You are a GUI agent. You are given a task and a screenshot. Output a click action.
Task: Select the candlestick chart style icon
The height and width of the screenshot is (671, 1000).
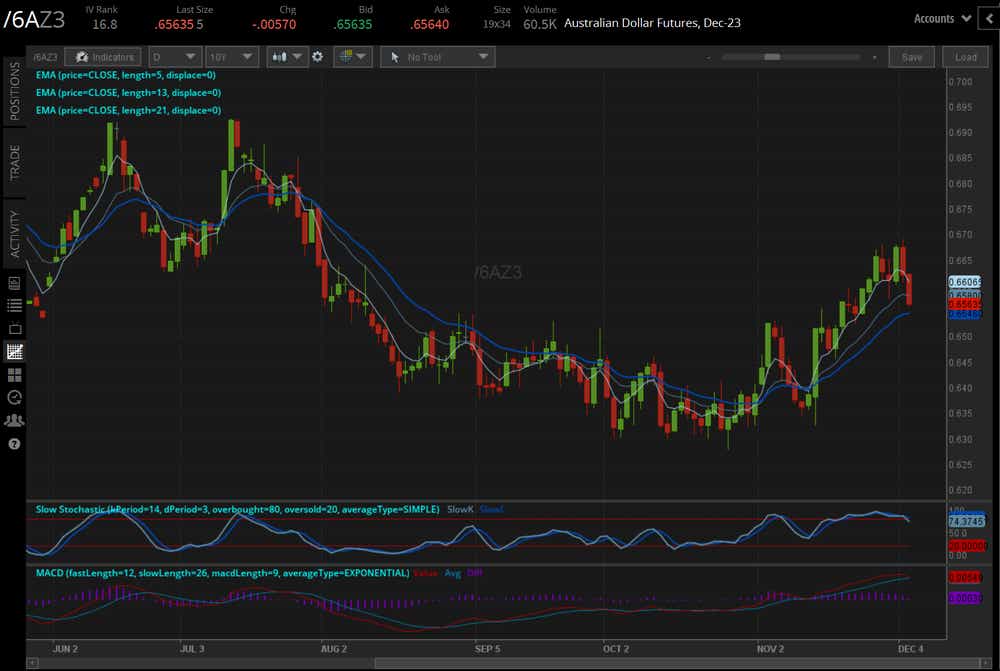coord(283,57)
